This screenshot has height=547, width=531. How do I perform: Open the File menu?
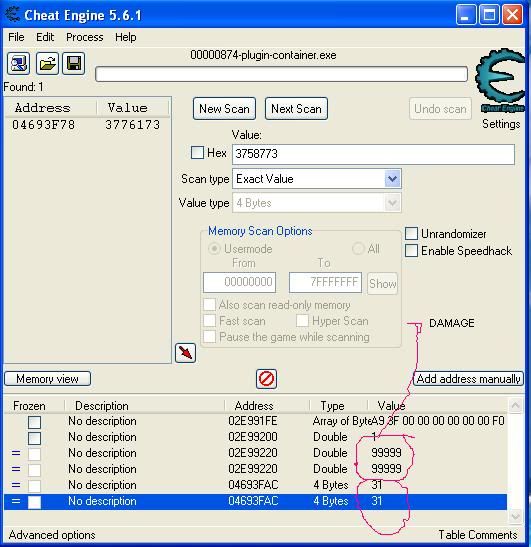point(16,37)
